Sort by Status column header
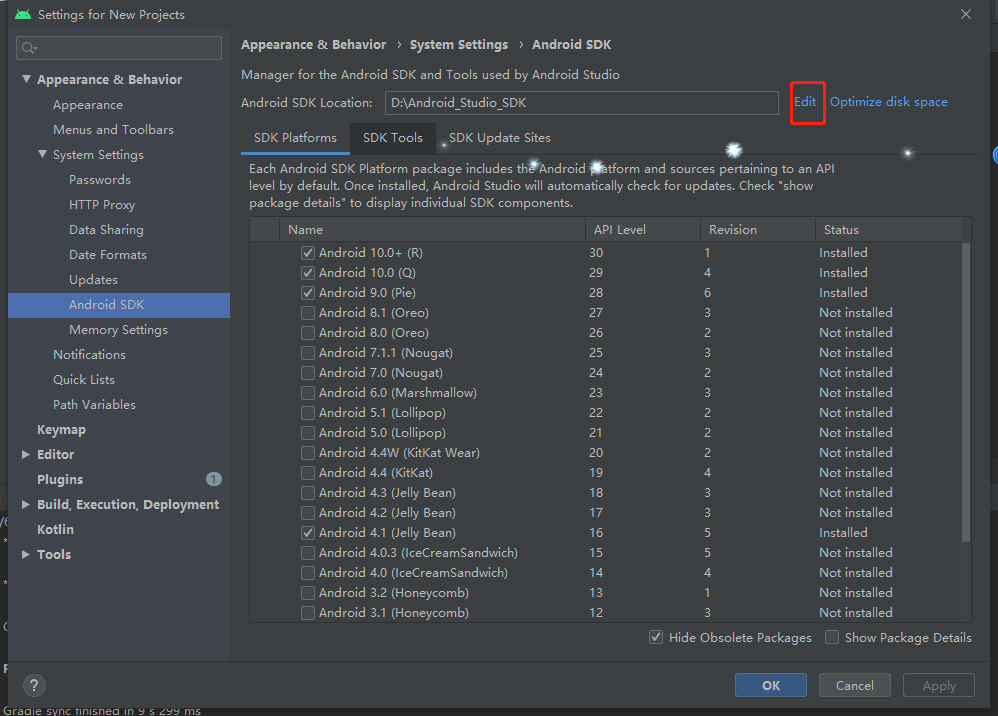Image resolution: width=998 pixels, height=716 pixels. [889, 230]
